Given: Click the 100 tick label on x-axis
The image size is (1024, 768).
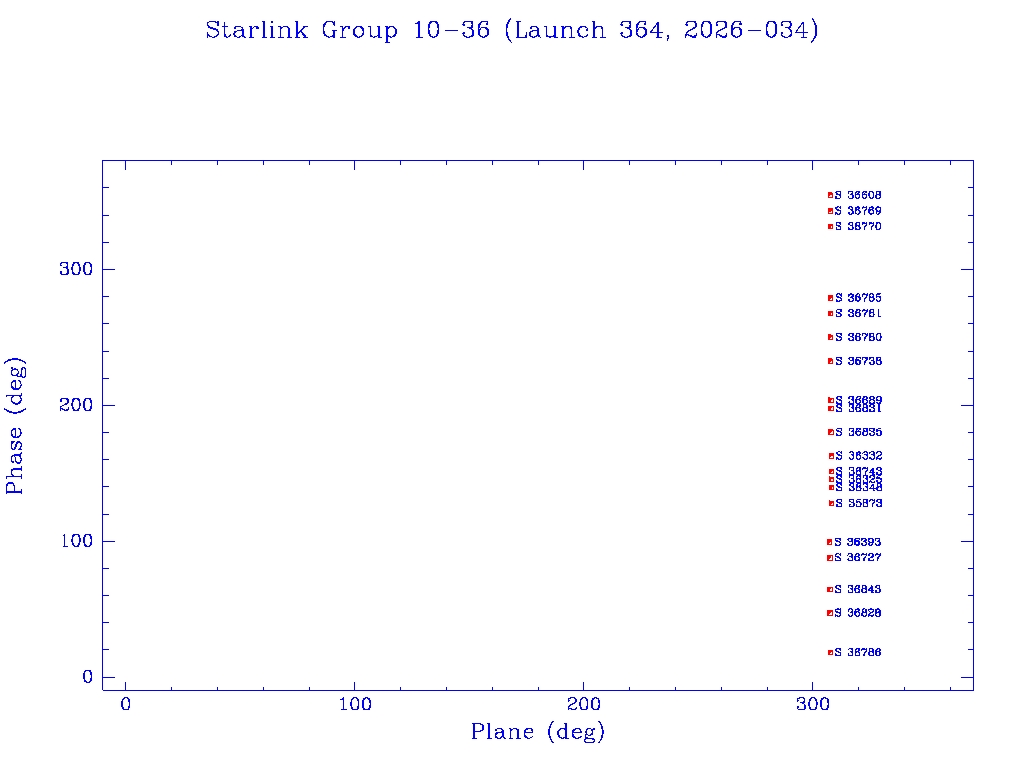Looking at the screenshot, I should click(355, 705).
